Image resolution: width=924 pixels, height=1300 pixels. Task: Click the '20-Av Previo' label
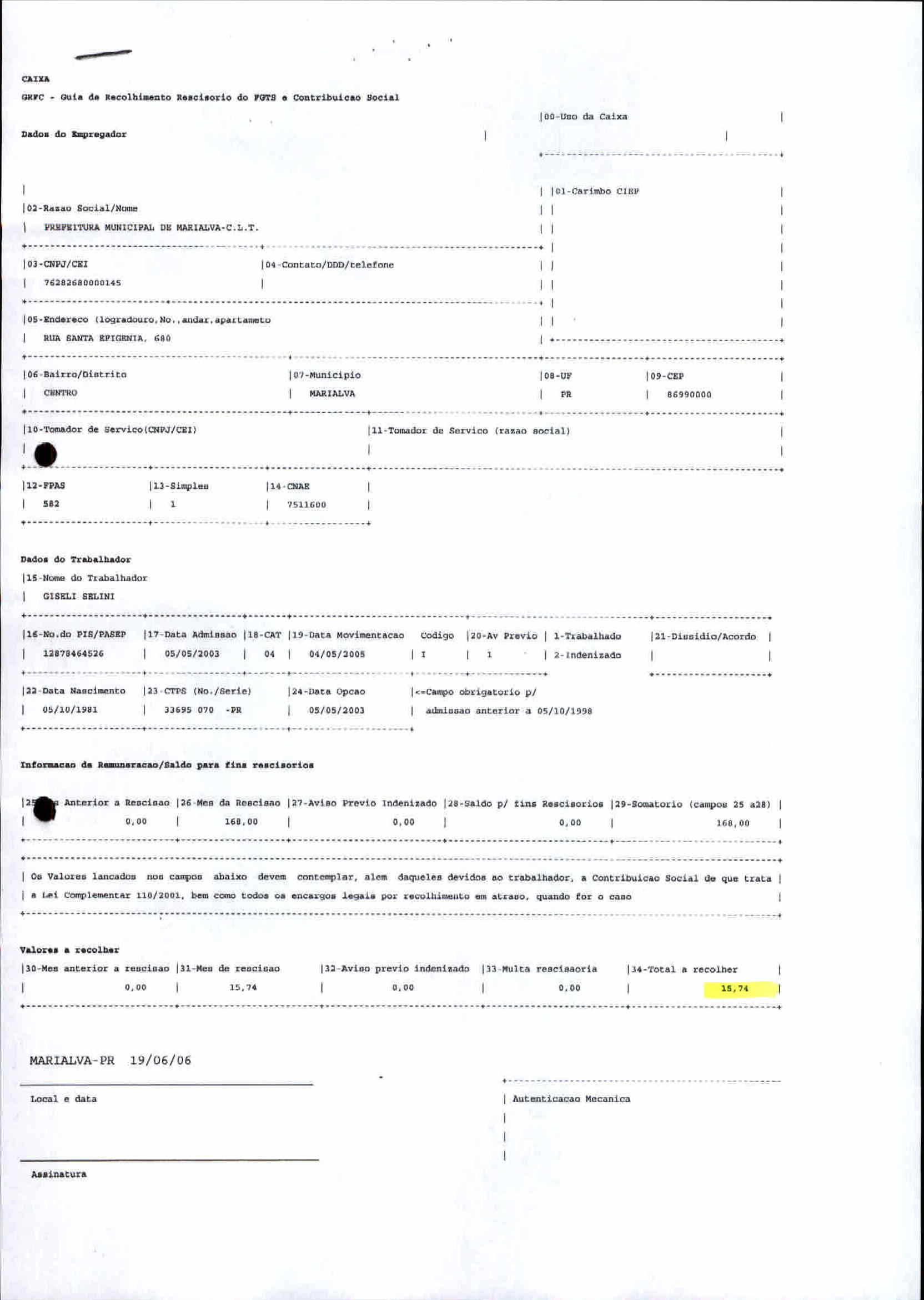pos(504,636)
